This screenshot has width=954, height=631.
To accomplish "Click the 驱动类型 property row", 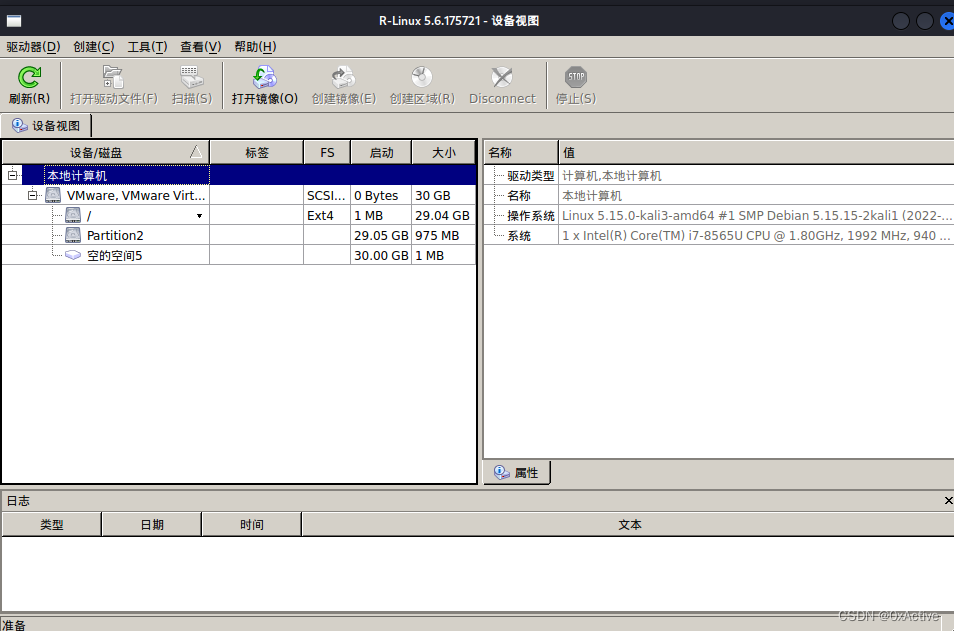I will (x=719, y=176).
